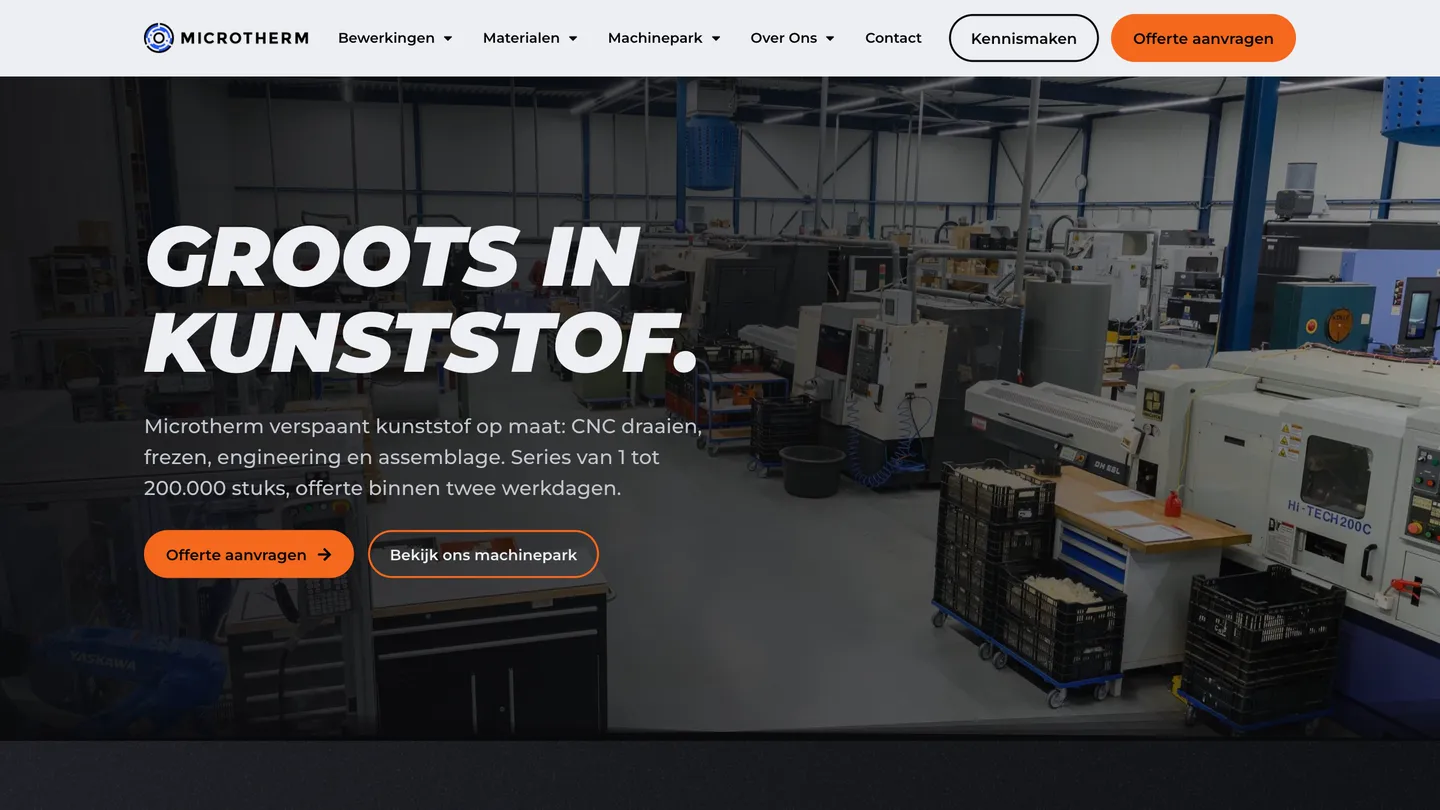The height and width of the screenshot is (810, 1440).
Task: Click Offerte aanvragen in the header
Action: [1203, 38]
